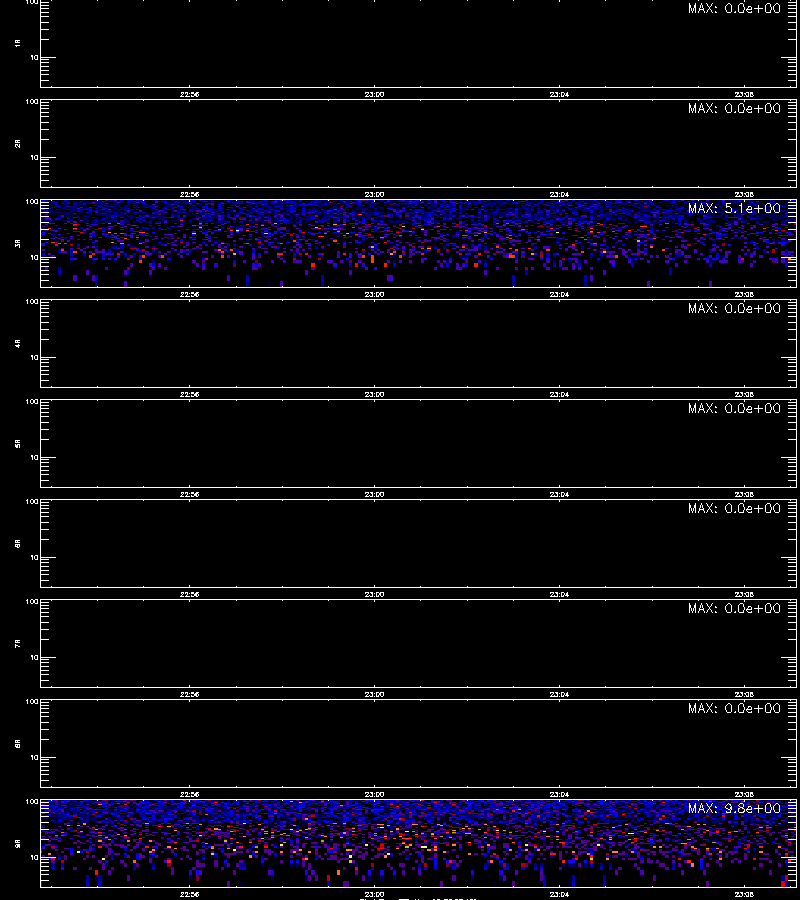
Task: Select 'MAX: 0.0e+00' in panel 4A
Action: (x=734, y=308)
